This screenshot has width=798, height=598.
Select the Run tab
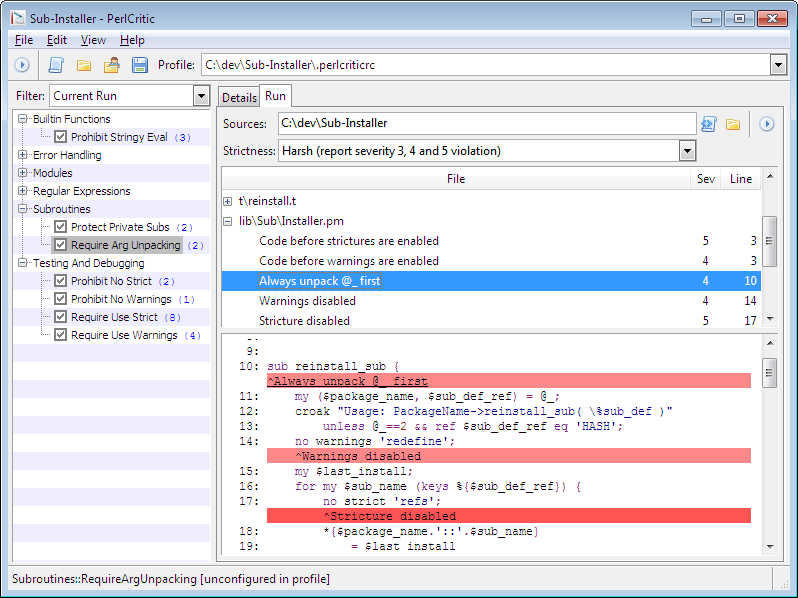pos(275,96)
